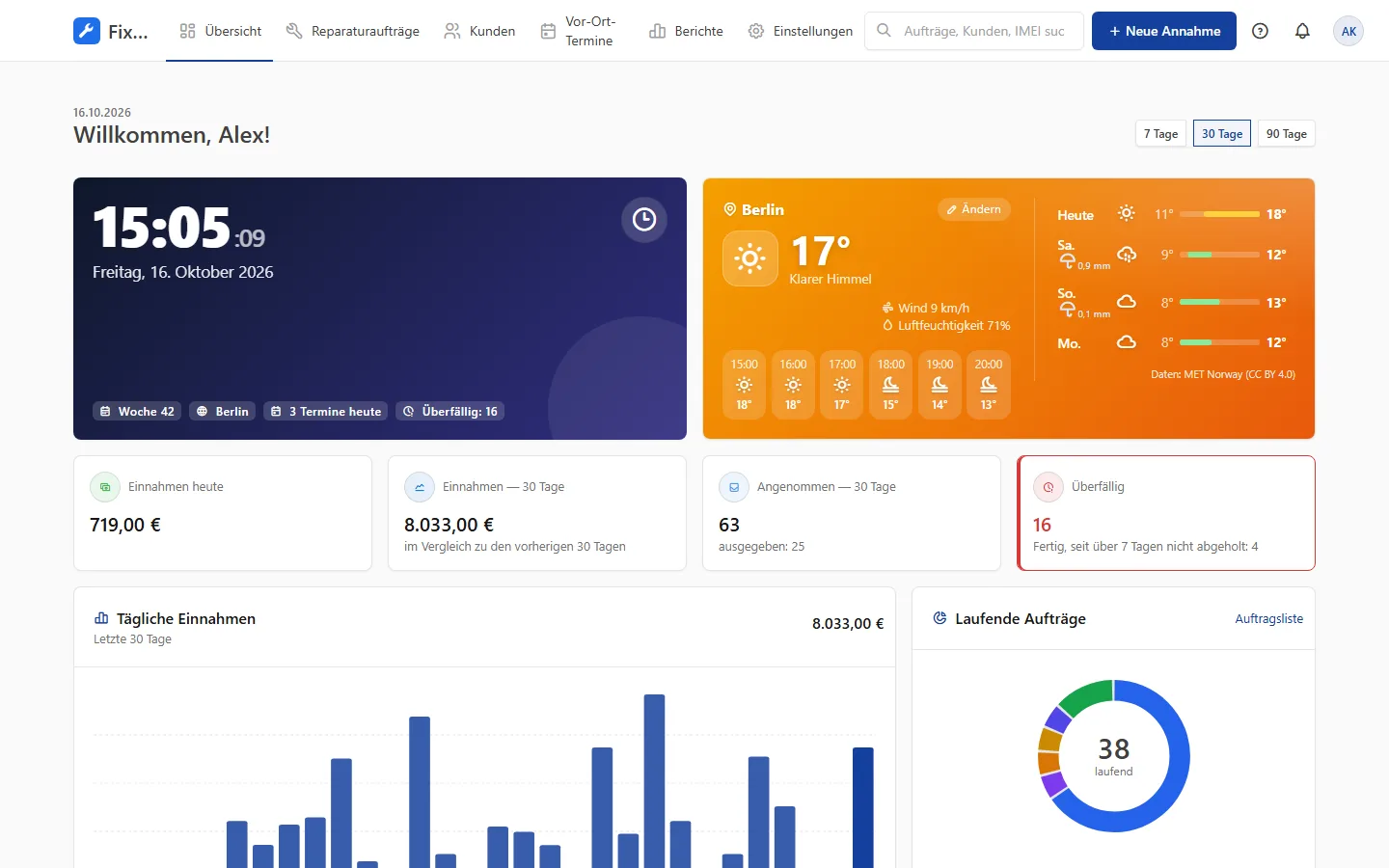Click the sun icon beside 17° temperature
Viewport: 1389px width, 868px height.
tap(750, 258)
